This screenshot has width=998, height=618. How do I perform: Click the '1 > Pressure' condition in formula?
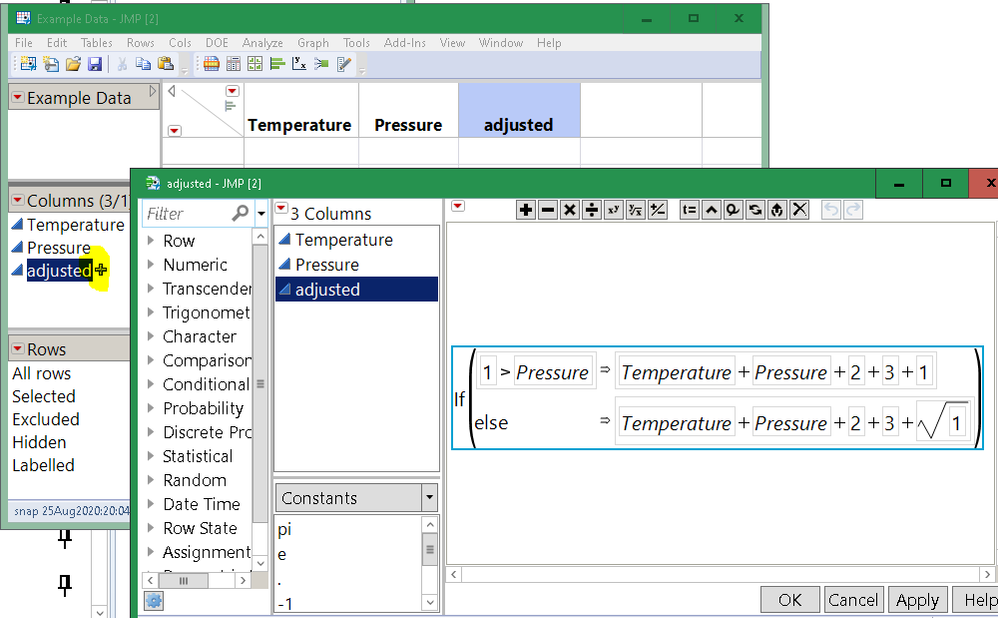535,372
